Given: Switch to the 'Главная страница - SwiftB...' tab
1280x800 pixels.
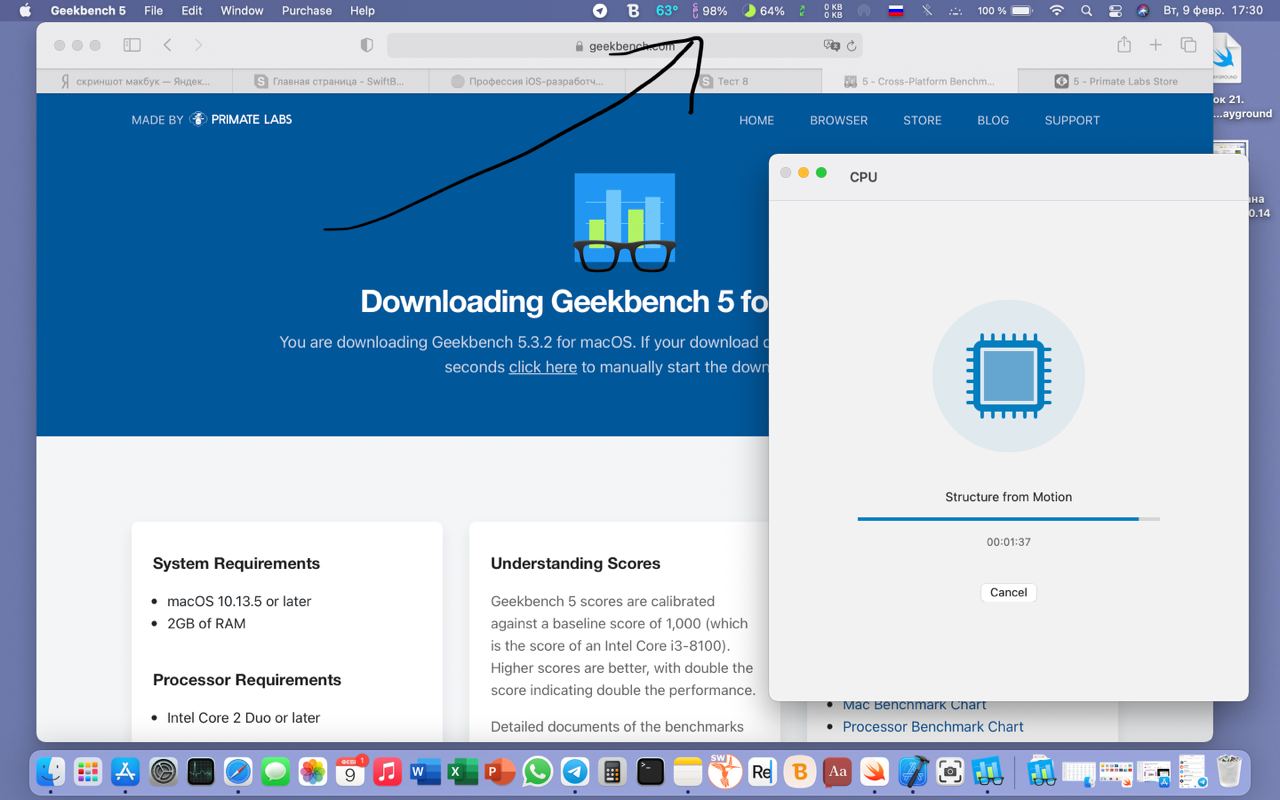Looking at the screenshot, I should [x=330, y=81].
